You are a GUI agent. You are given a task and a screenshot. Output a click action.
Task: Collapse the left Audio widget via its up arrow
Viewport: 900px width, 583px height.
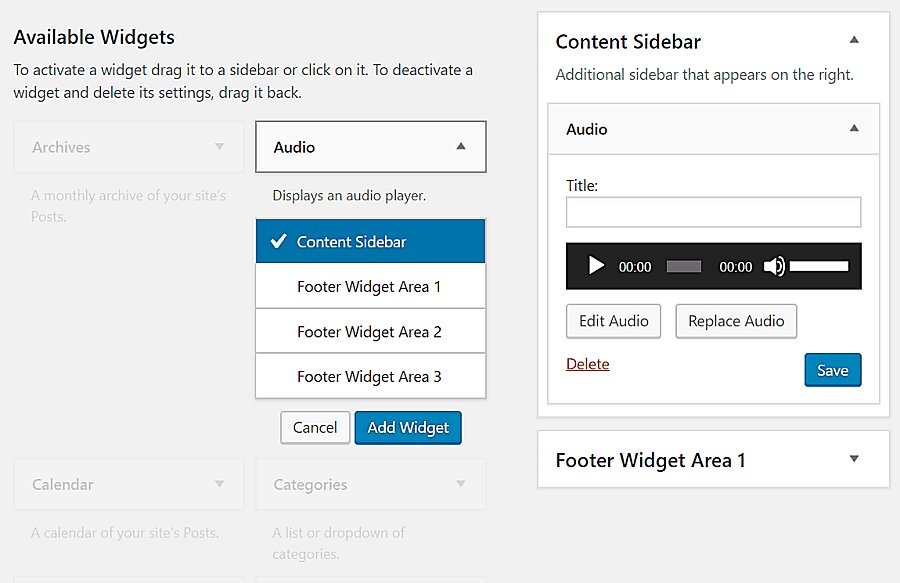click(x=461, y=146)
